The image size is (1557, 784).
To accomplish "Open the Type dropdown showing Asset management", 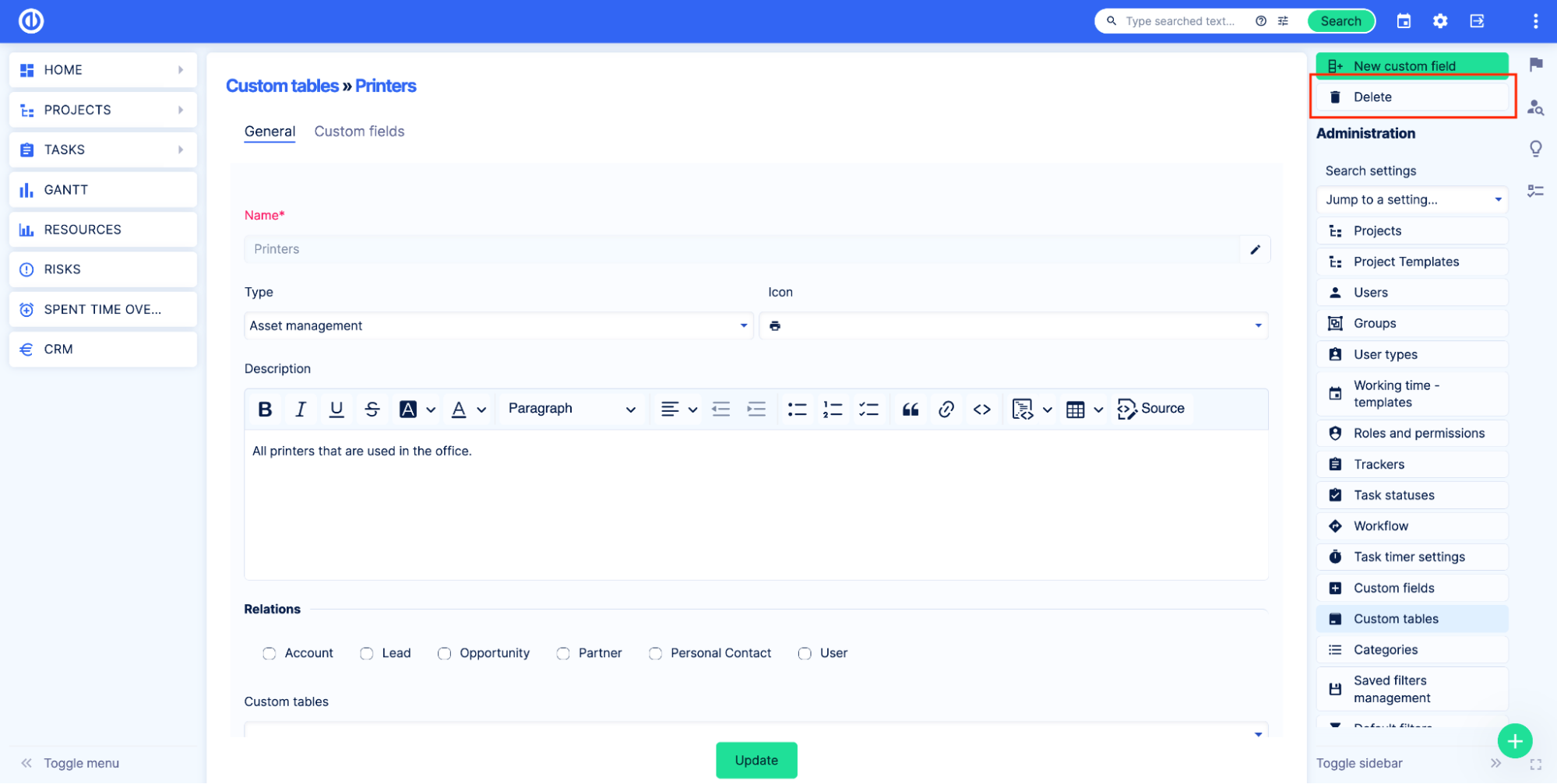I will point(498,325).
